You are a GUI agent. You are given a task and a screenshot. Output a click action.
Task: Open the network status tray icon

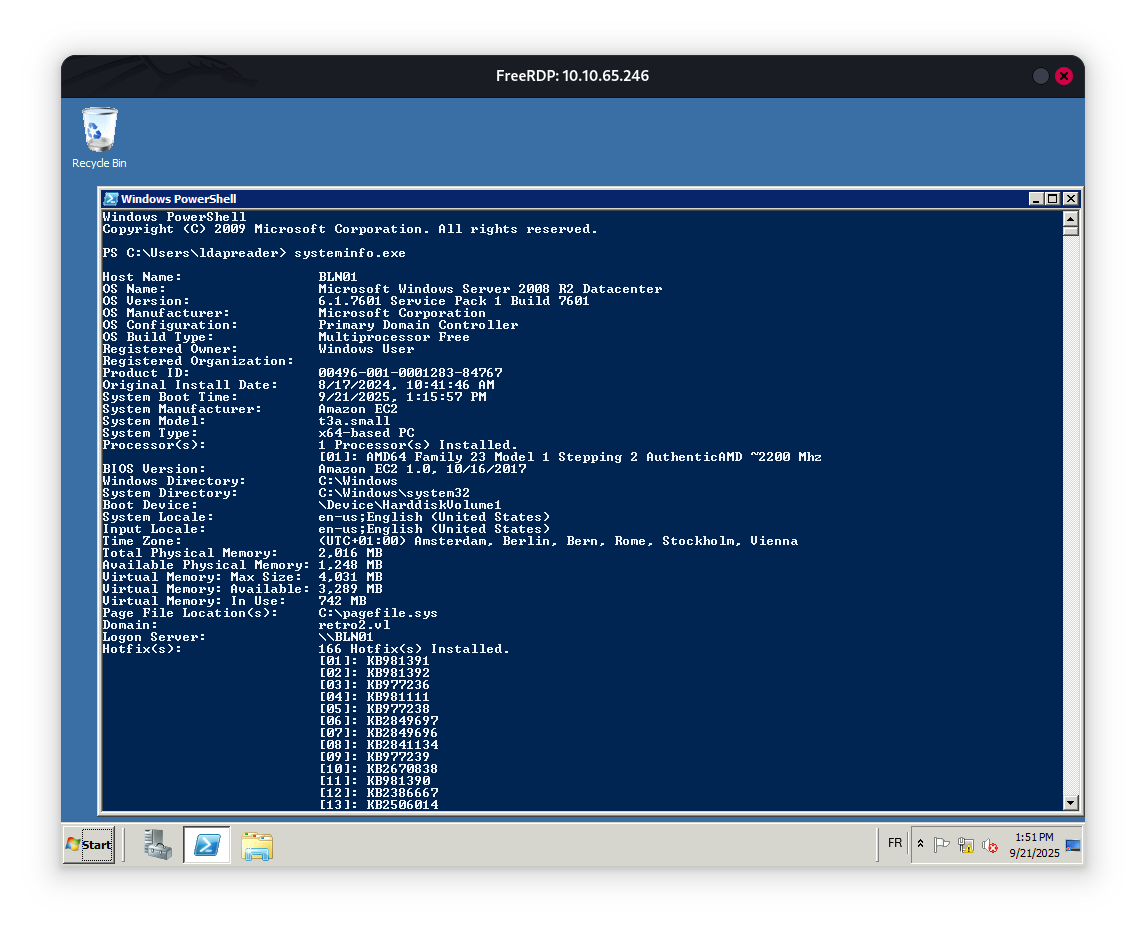pyautogui.click(x=966, y=845)
